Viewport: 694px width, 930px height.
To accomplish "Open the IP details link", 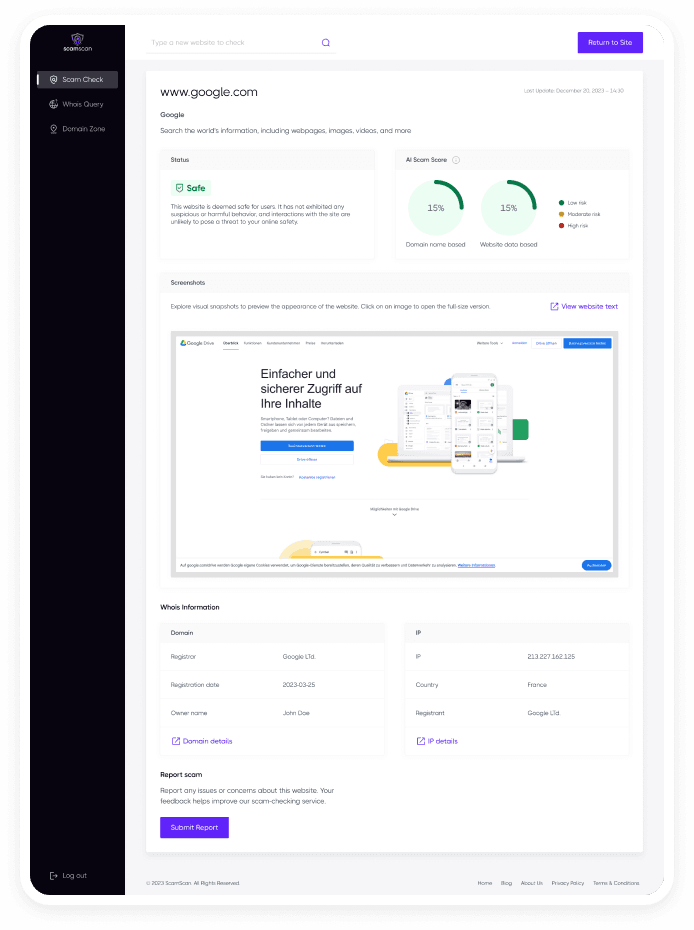I will tap(437, 741).
